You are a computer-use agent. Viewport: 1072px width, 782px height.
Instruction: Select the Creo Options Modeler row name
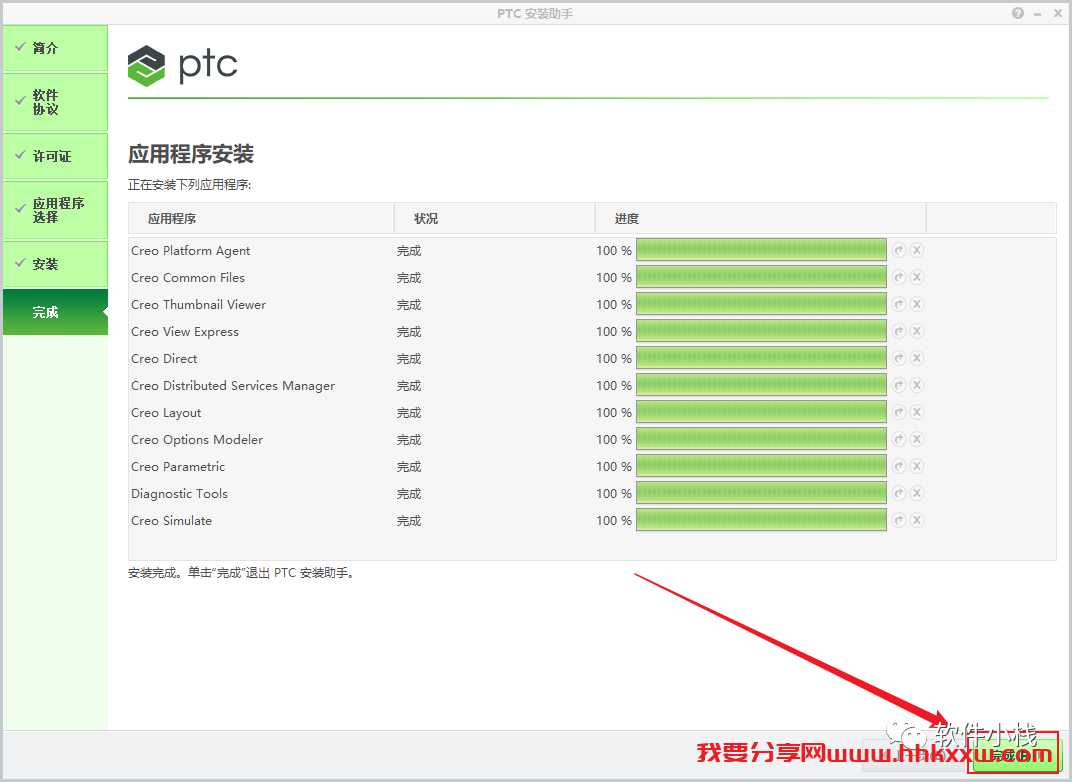click(x=197, y=440)
